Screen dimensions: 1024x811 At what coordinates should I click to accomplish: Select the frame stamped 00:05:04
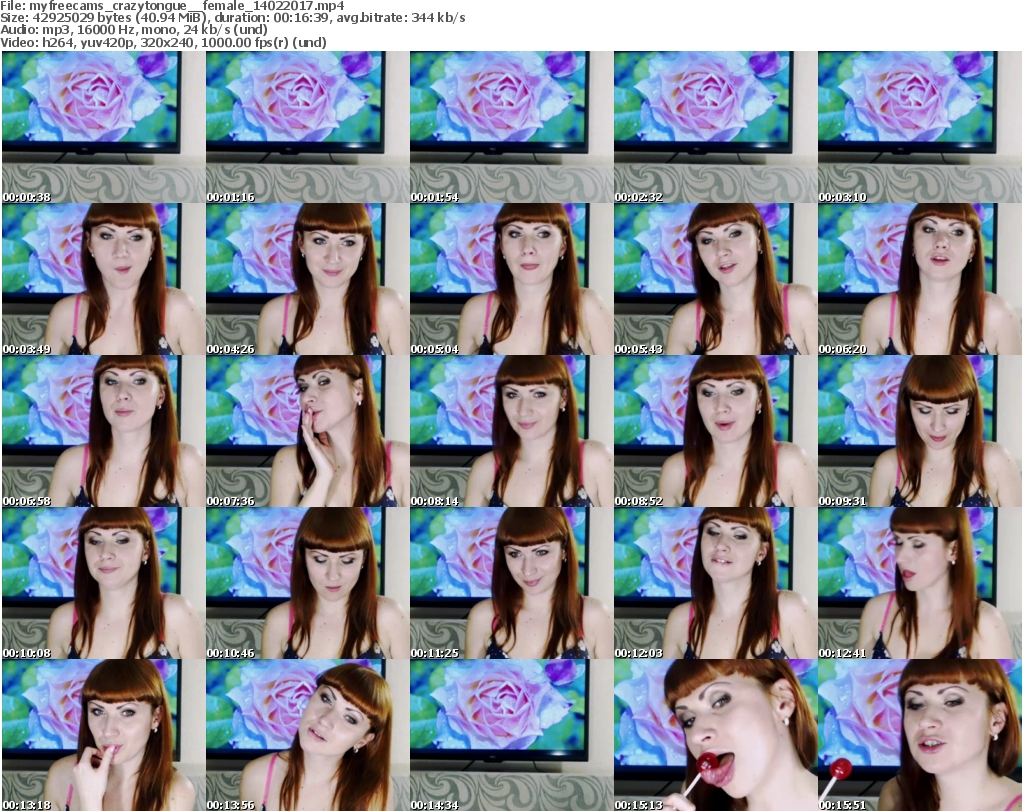click(511, 279)
